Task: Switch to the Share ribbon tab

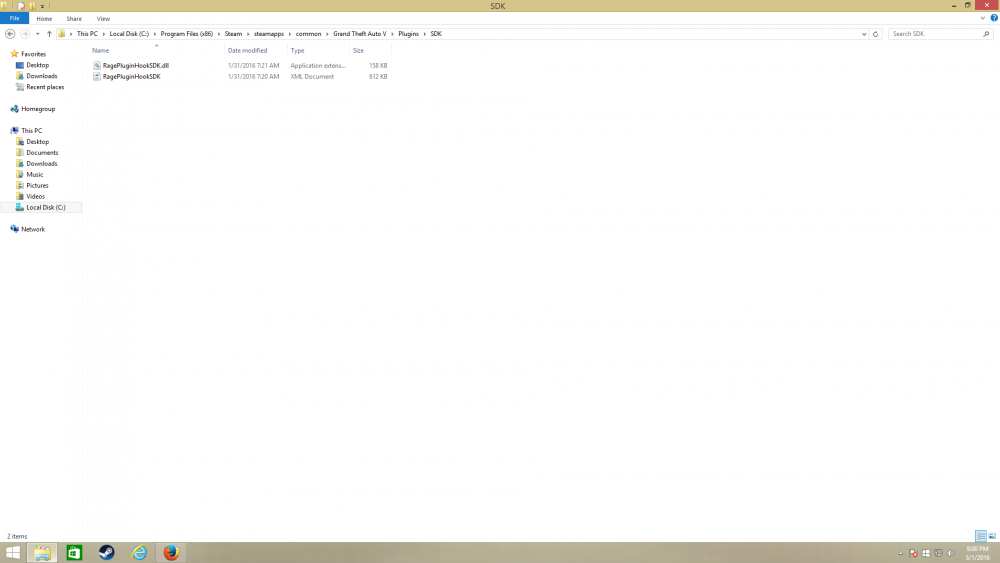Action: pyautogui.click(x=74, y=18)
